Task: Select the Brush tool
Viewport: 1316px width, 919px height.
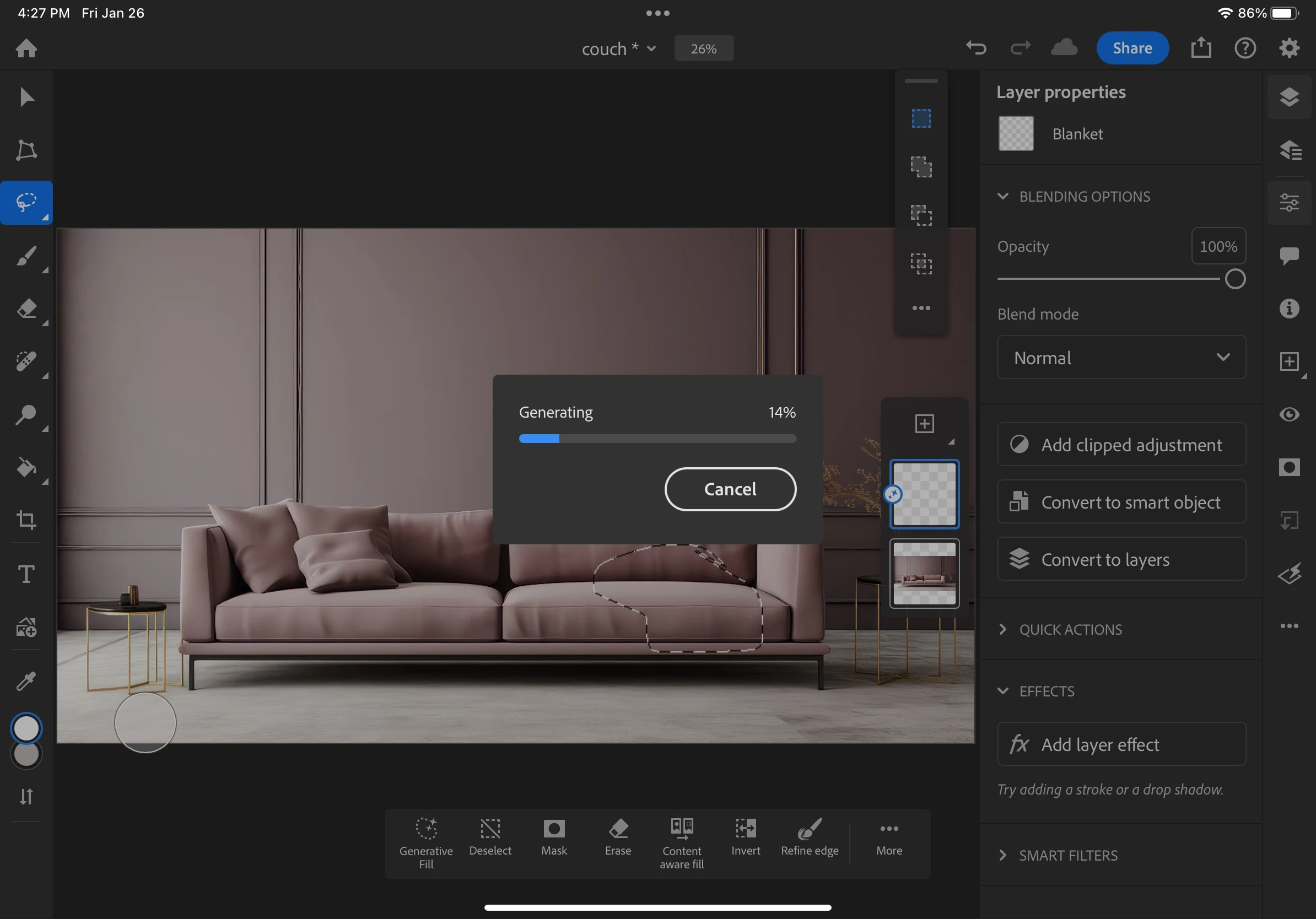Action: pyautogui.click(x=26, y=256)
